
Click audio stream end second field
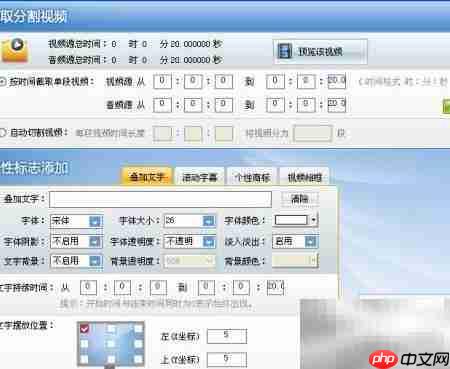(337, 105)
